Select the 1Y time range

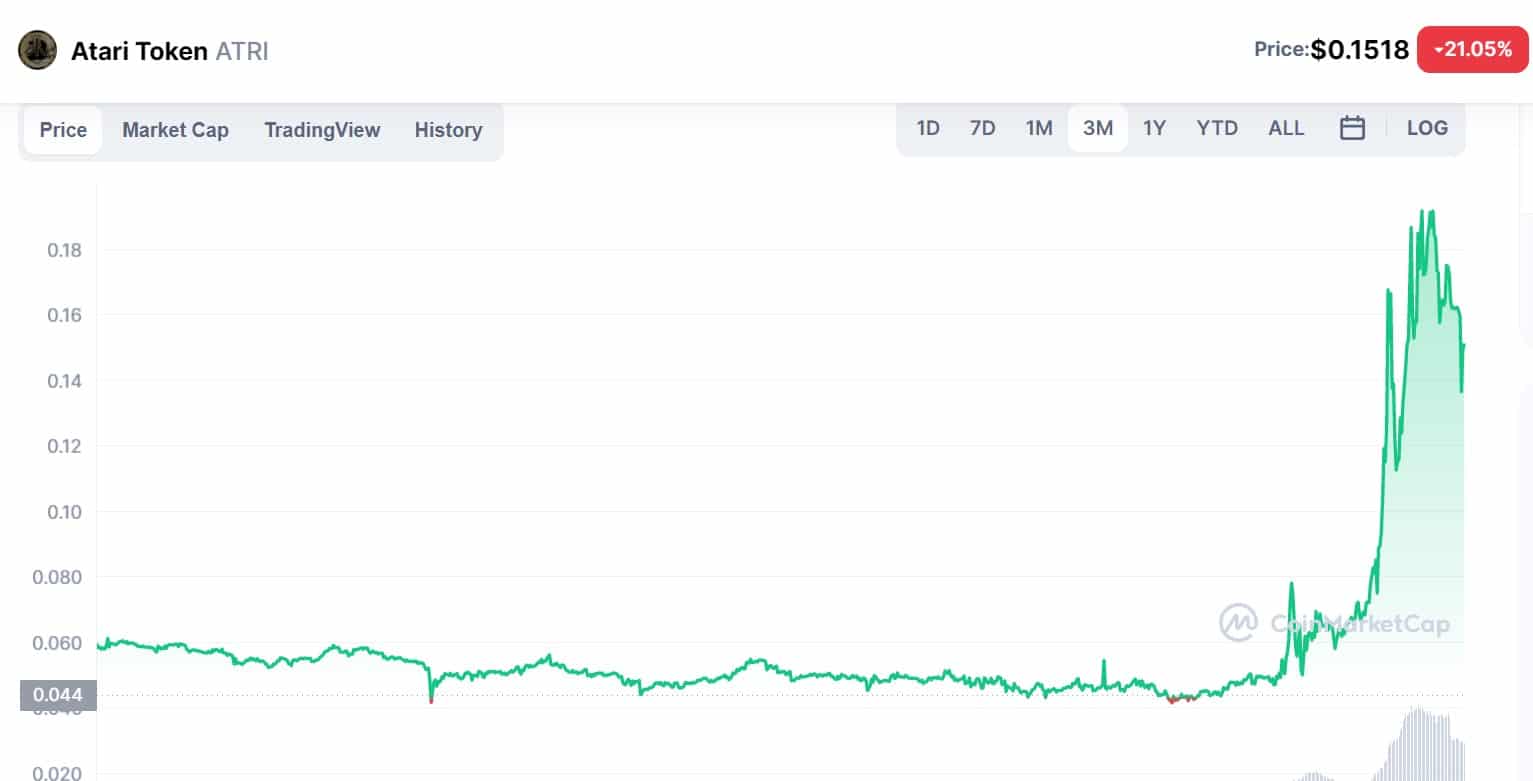(x=1154, y=128)
